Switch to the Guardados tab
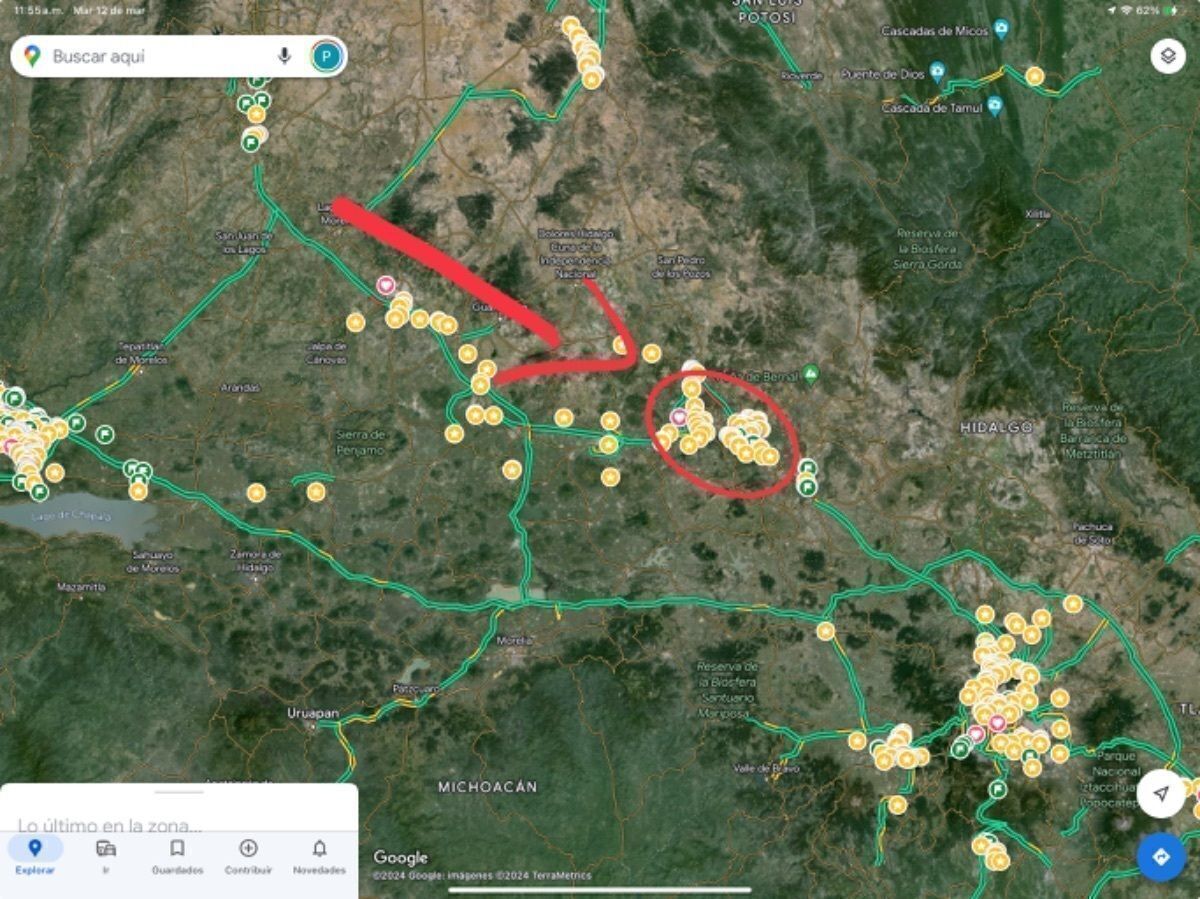1200x899 pixels. coord(177,857)
